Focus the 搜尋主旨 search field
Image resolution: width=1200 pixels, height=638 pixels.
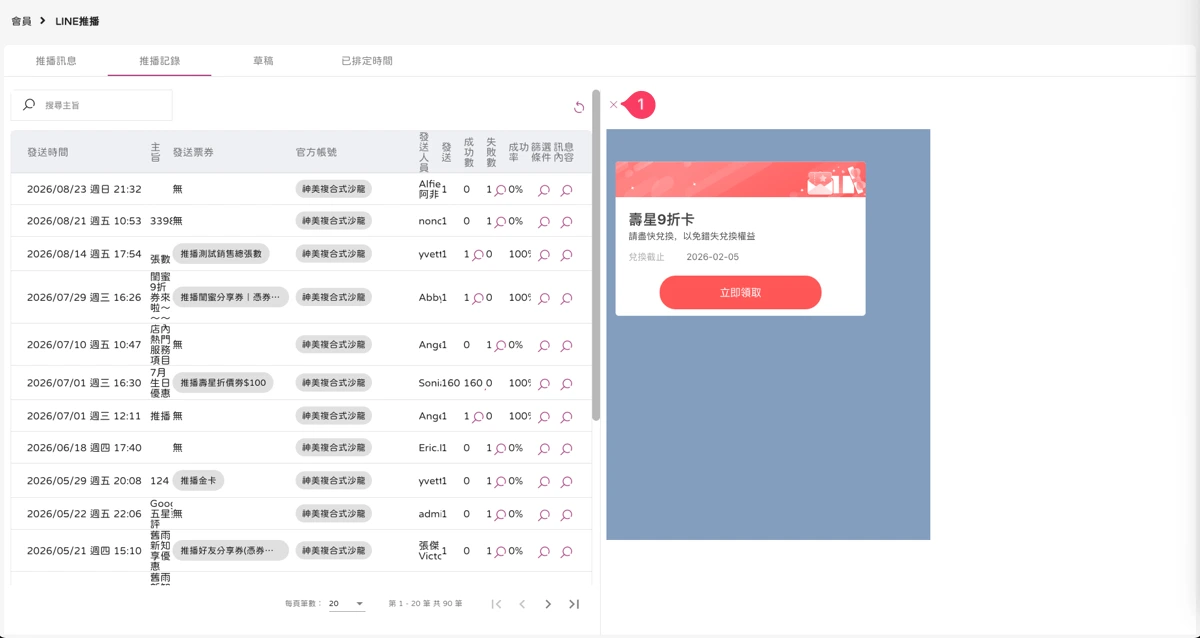92,105
